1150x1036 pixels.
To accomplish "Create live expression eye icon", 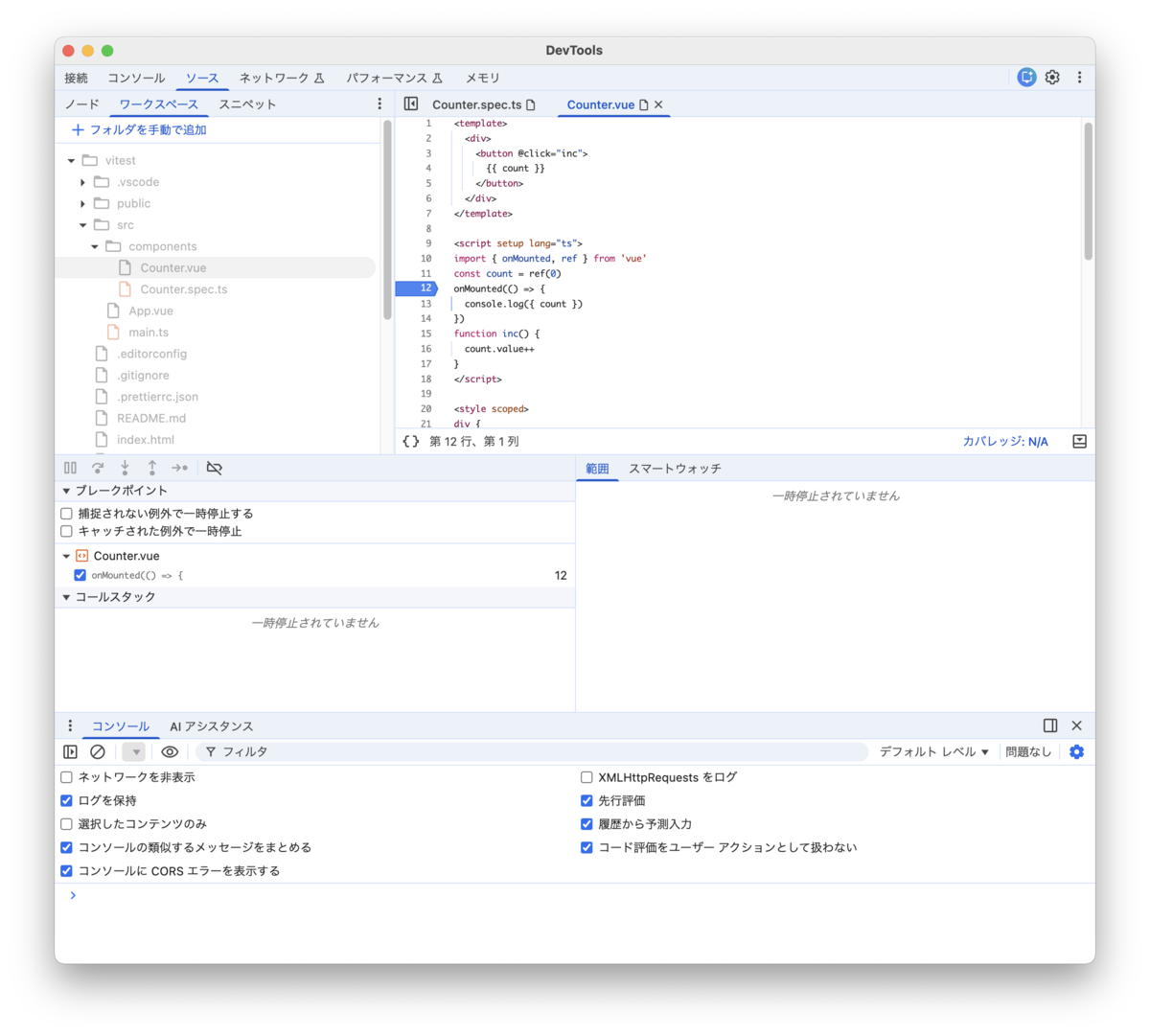I will point(170,752).
